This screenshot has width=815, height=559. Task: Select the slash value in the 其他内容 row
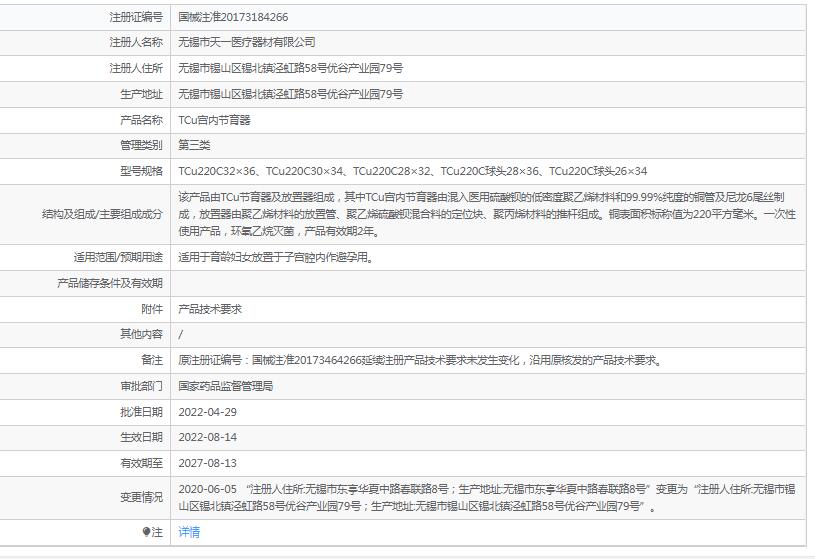[180, 334]
